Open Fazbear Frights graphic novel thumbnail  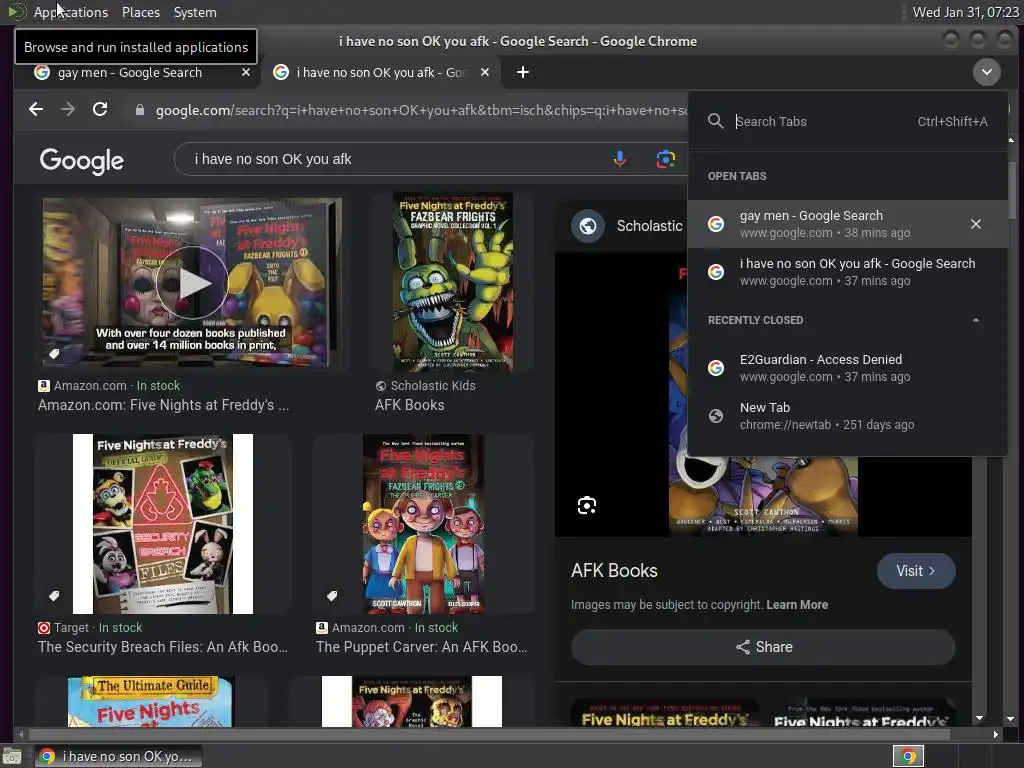[x=453, y=281]
